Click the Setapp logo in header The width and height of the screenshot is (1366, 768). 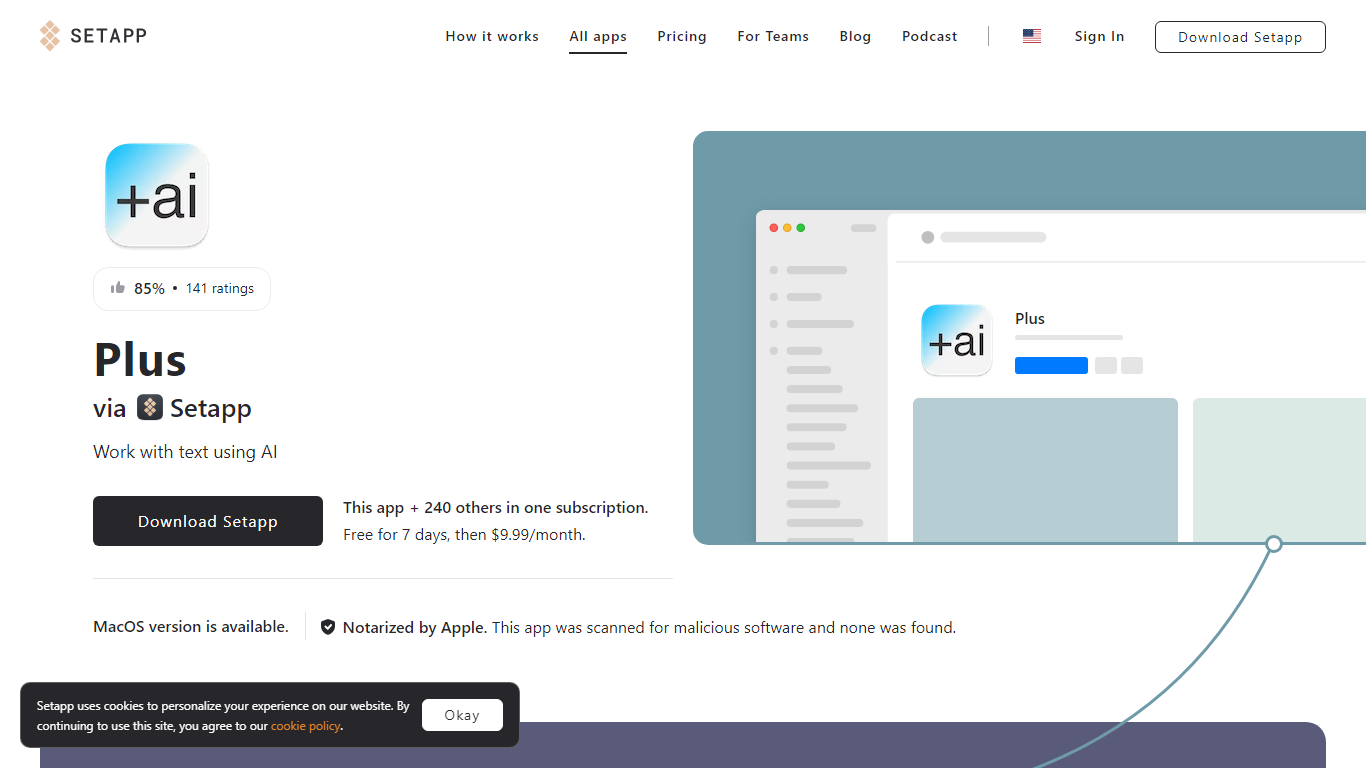pos(93,36)
